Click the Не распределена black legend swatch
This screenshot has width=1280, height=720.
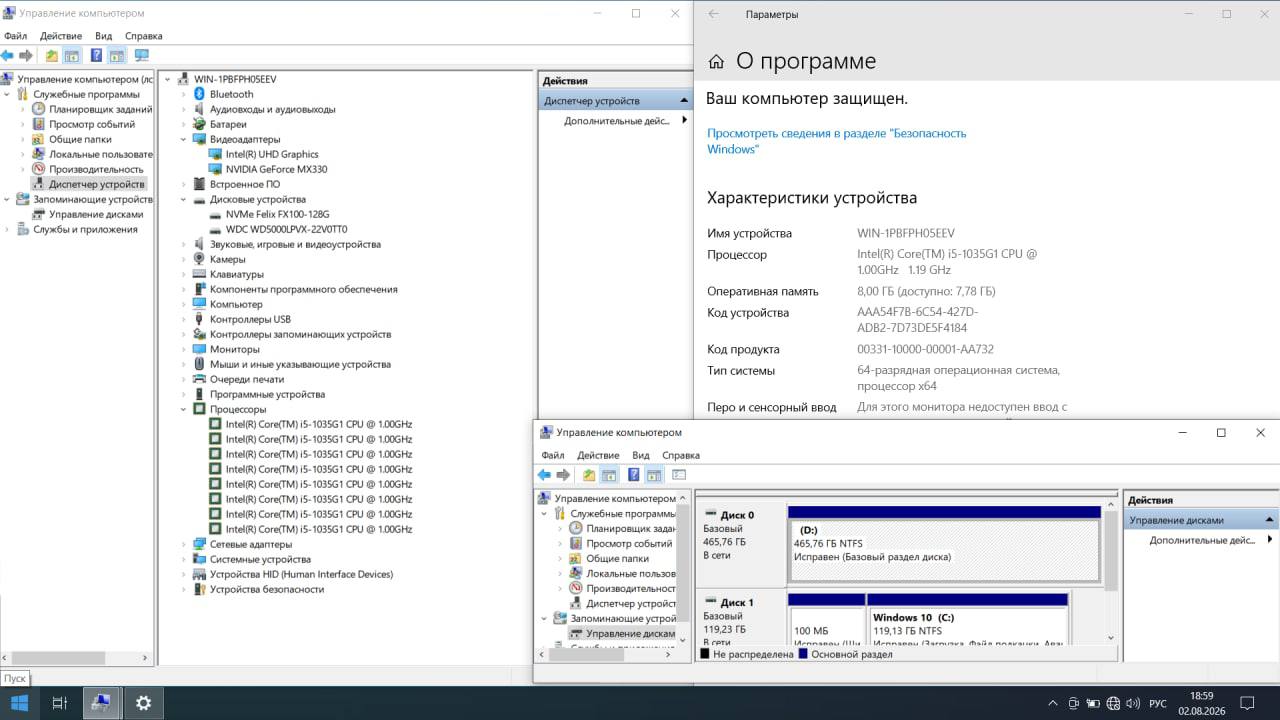705,654
